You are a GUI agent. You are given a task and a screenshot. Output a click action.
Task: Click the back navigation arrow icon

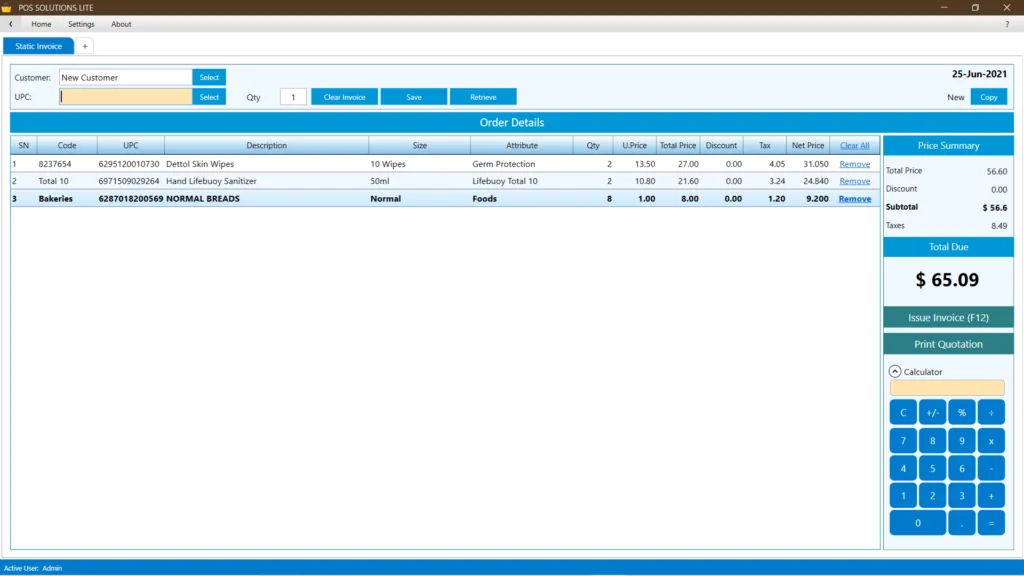point(9,23)
